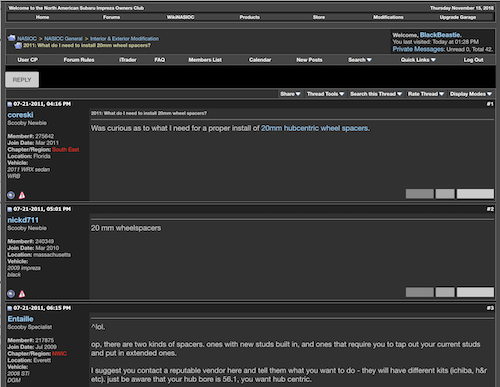
Task: Open coreski's username link
Action: click(x=20, y=115)
